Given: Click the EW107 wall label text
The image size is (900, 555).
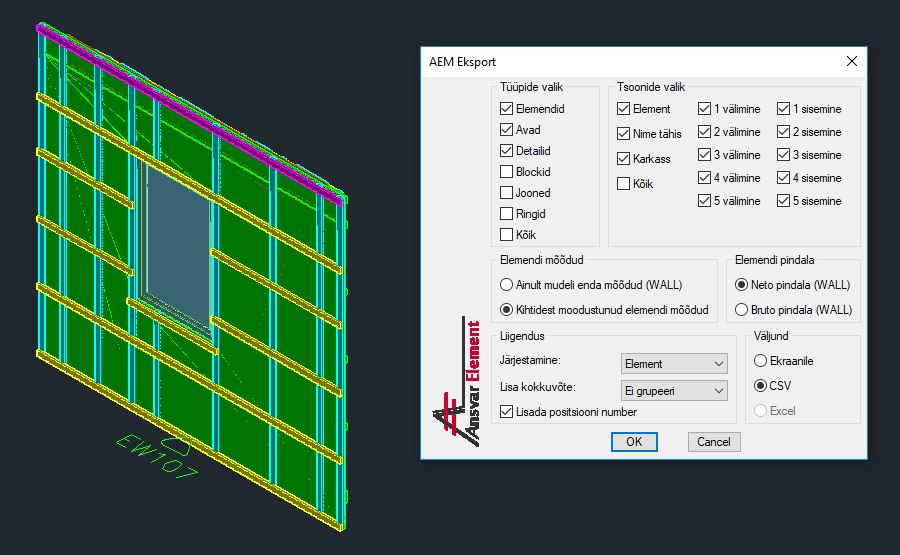Looking at the screenshot, I should coord(156,456).
